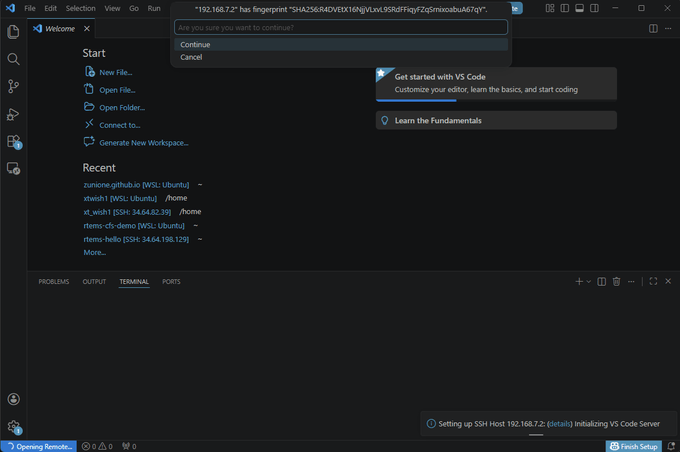Open errors and warnings status item
This screenshot has height=452, width=680.
pyautogui.click(x=97, y=446)
